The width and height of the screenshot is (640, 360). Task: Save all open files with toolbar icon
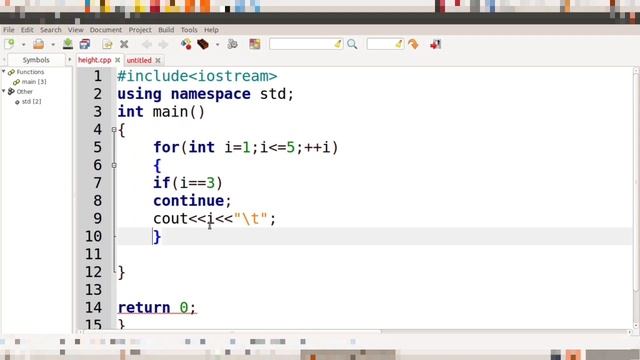(x=85, y=44)
